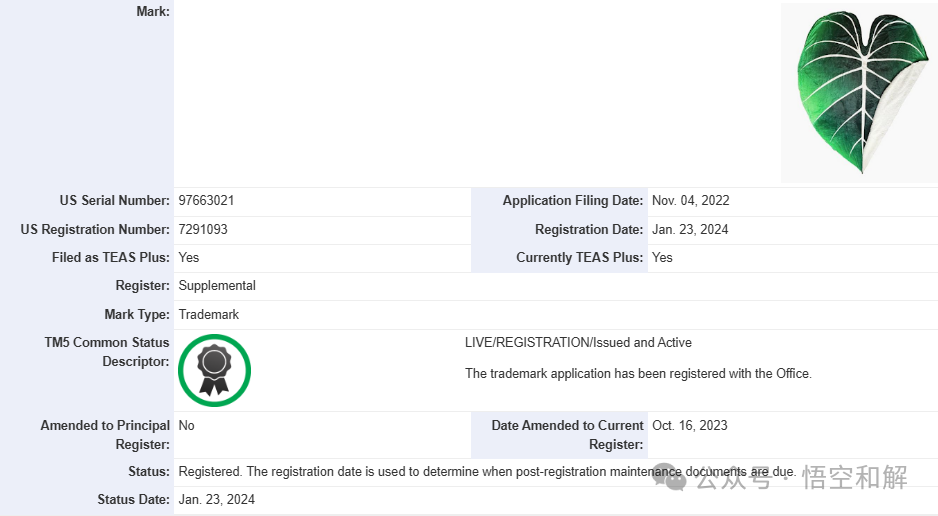Click the Filed as TEAS Plus 'Yes' value
The image size is (938, 516).
pyautogui.click(x=189, y=257)
